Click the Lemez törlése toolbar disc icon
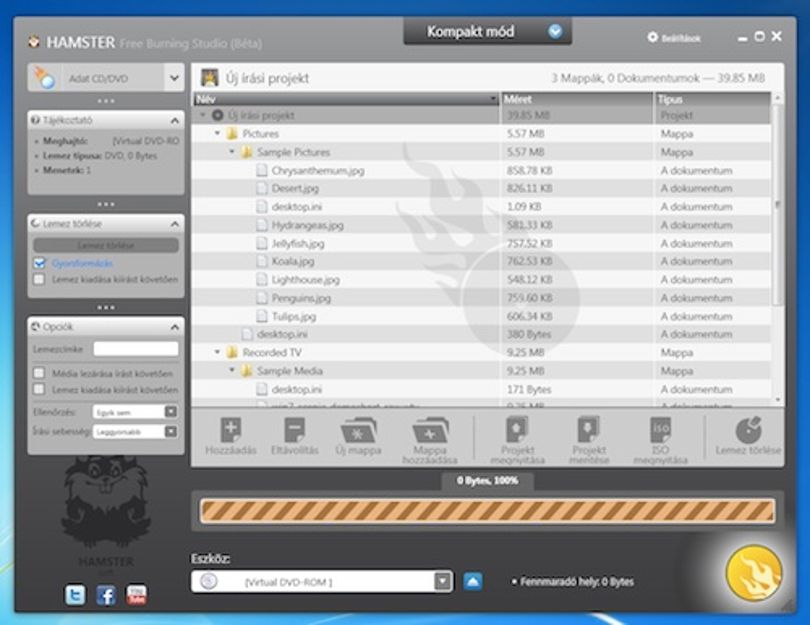Screen dimensions: 810x625 [x=749, y=430]
